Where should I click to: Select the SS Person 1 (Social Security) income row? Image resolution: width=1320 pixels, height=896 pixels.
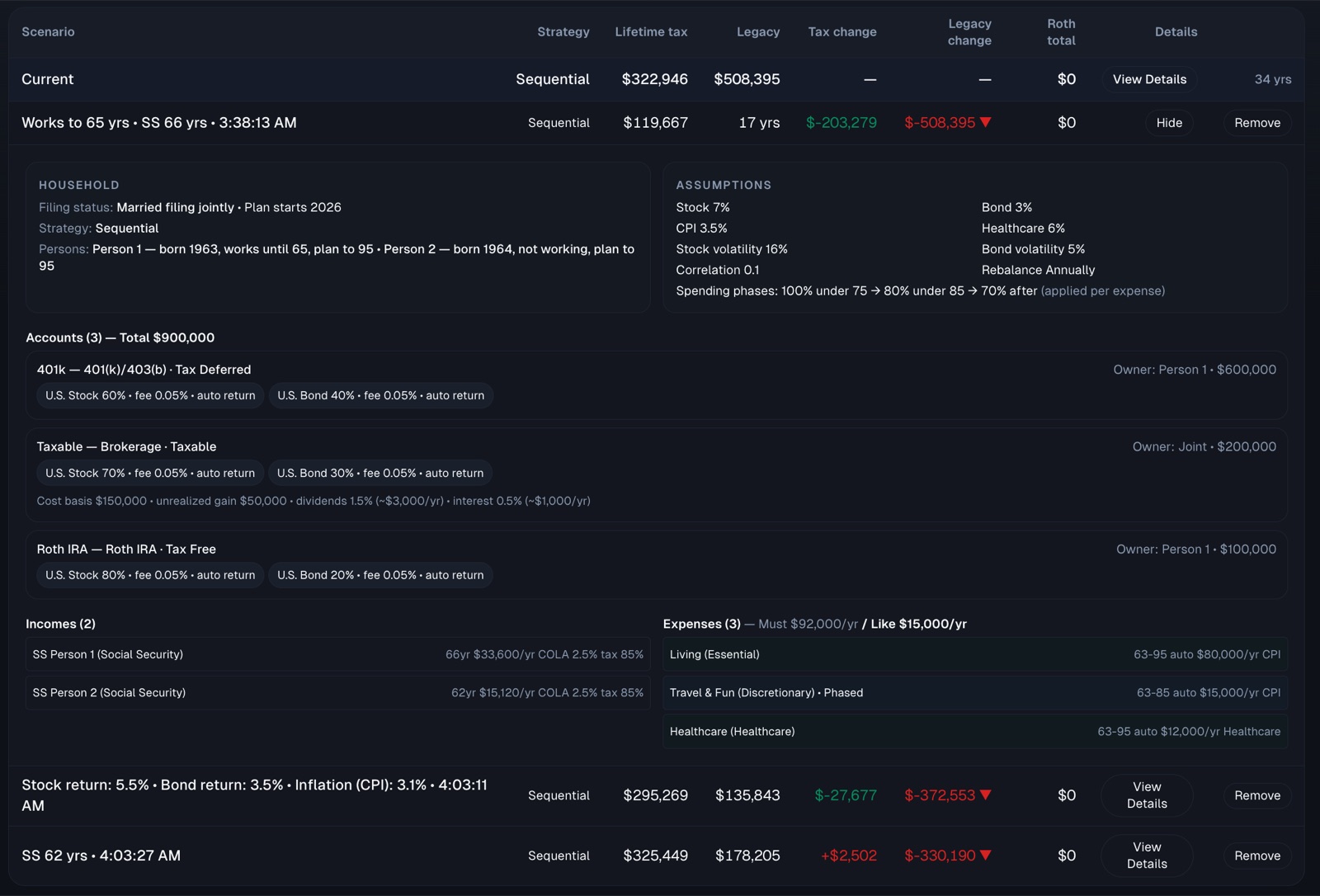coord(337,654)
